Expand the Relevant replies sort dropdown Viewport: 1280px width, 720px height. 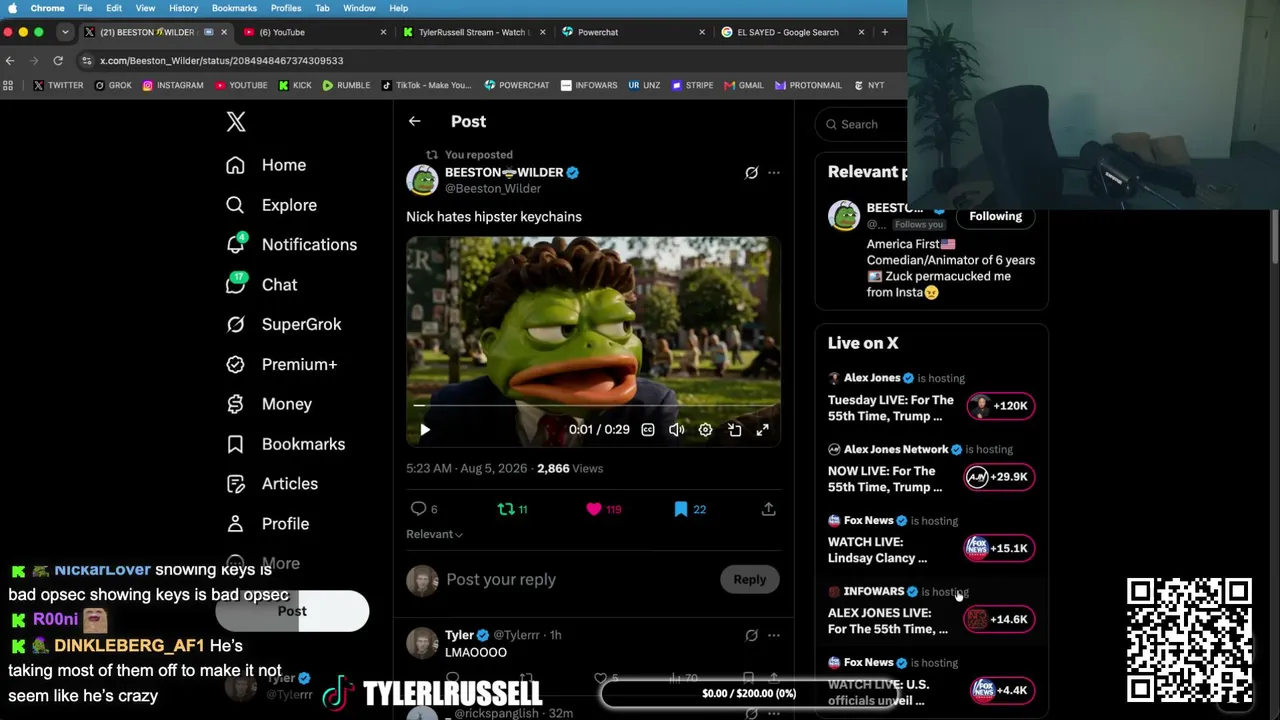[x=434, y=534]
